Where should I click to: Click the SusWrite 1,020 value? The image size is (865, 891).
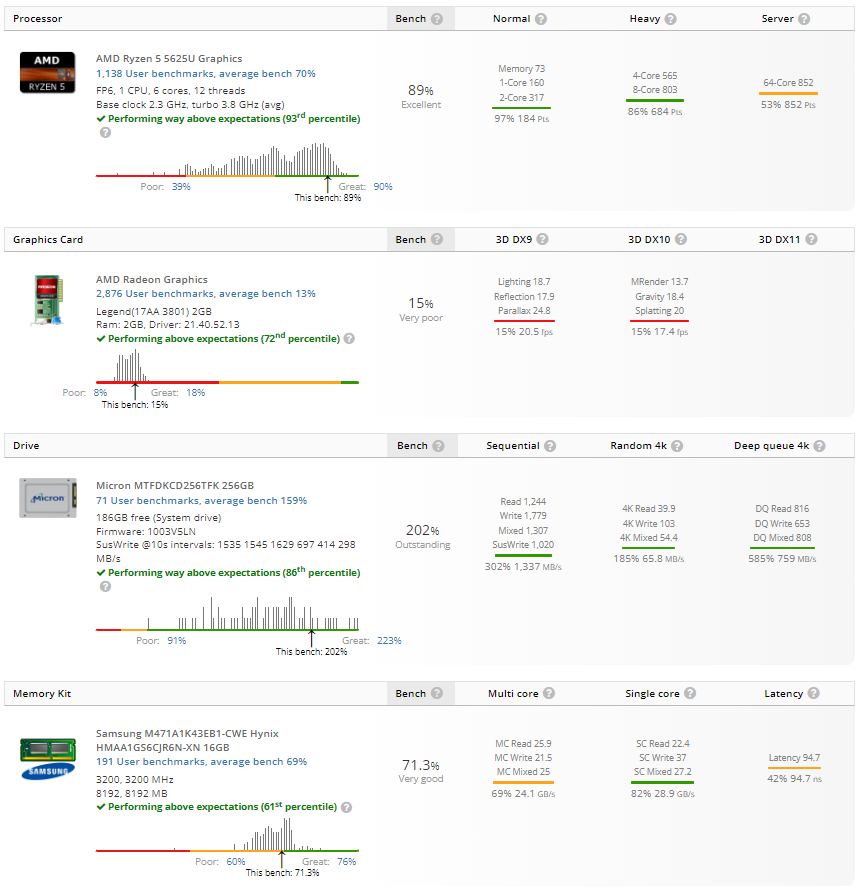click(x=523, y=544)
